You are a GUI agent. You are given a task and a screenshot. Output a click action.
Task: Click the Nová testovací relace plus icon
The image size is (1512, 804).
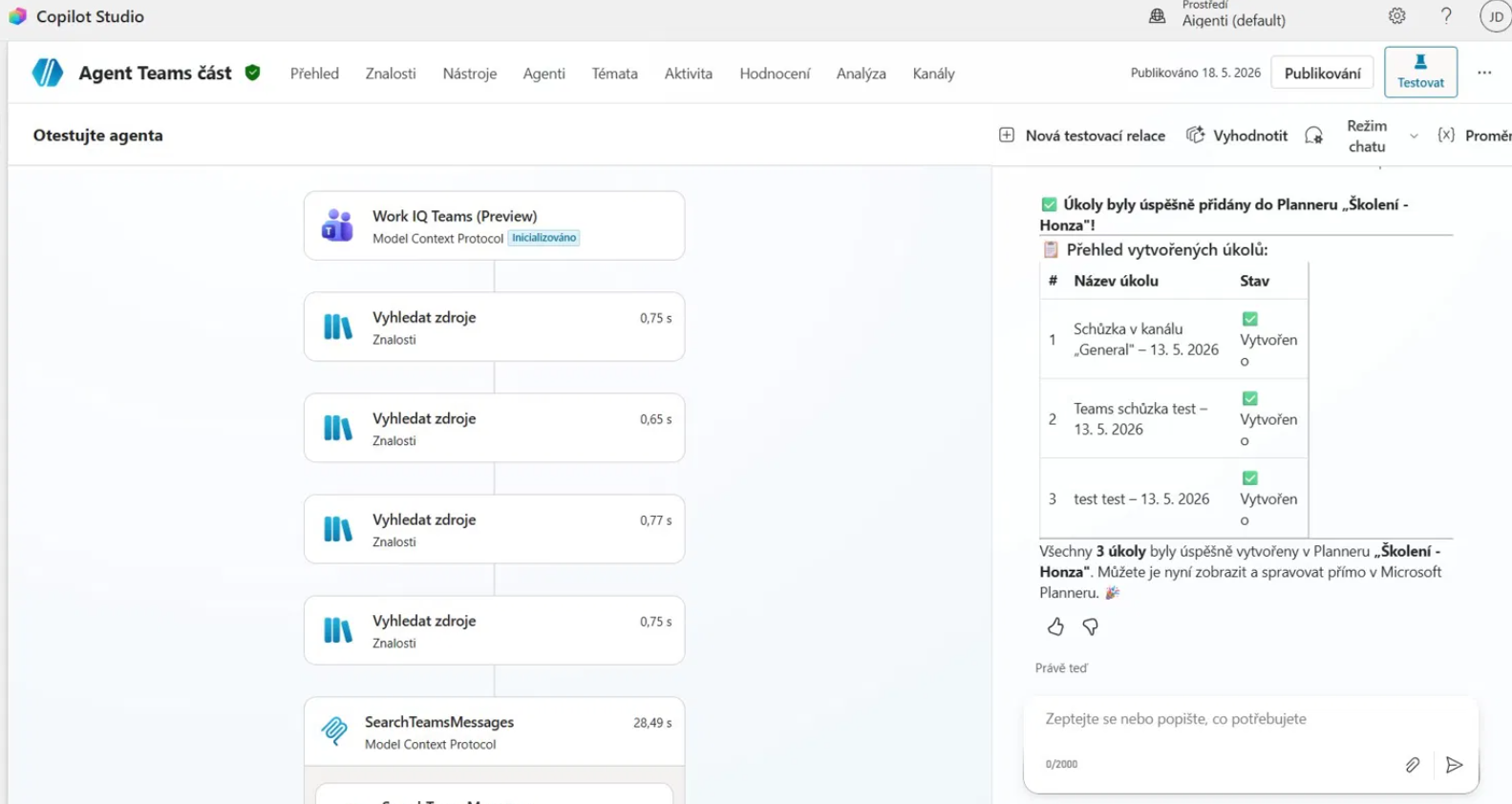coord(1007,135)
